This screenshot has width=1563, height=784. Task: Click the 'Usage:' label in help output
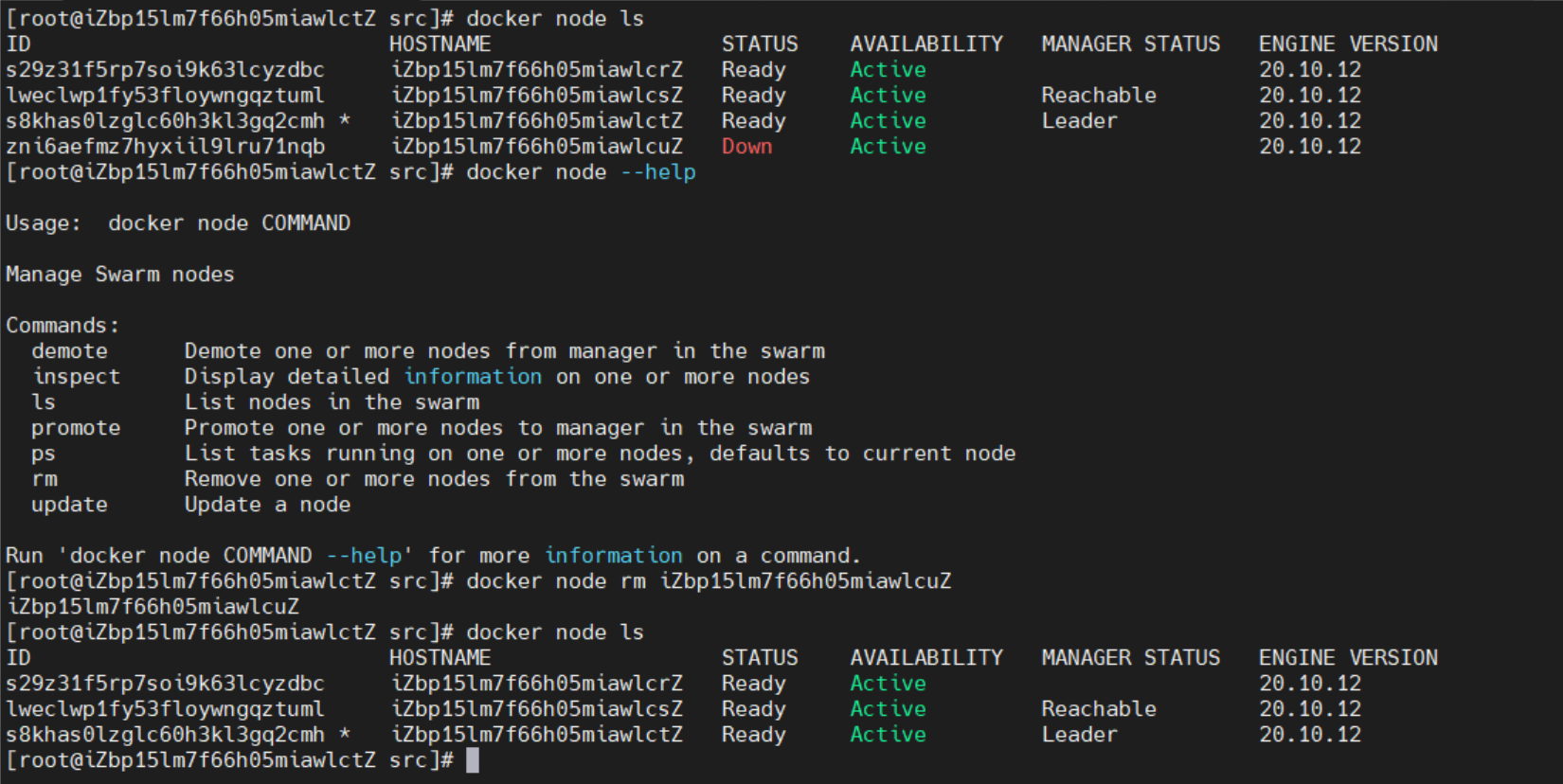pyautogui.click(x=44, y=223)
